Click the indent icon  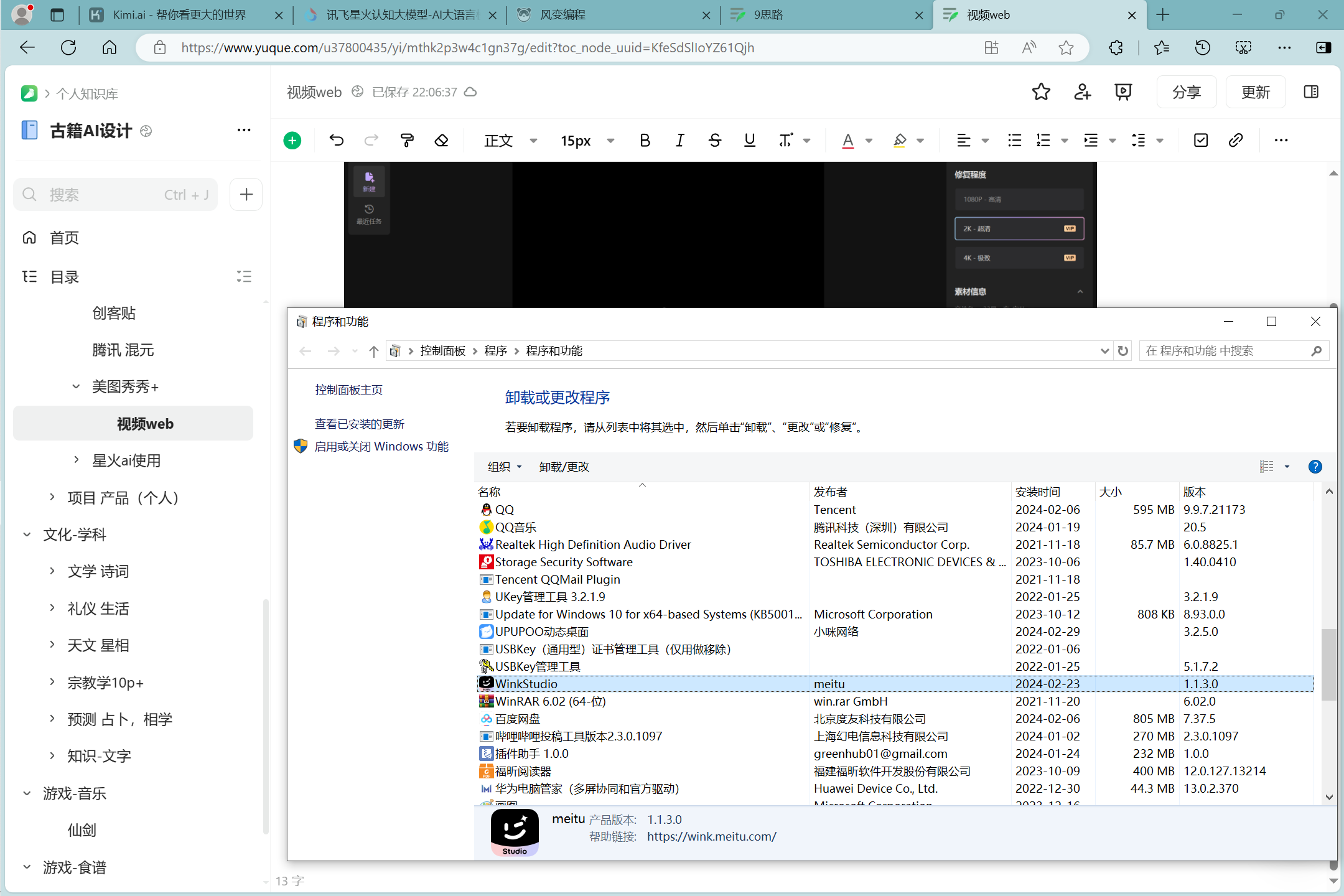(x=1091, y=141)
